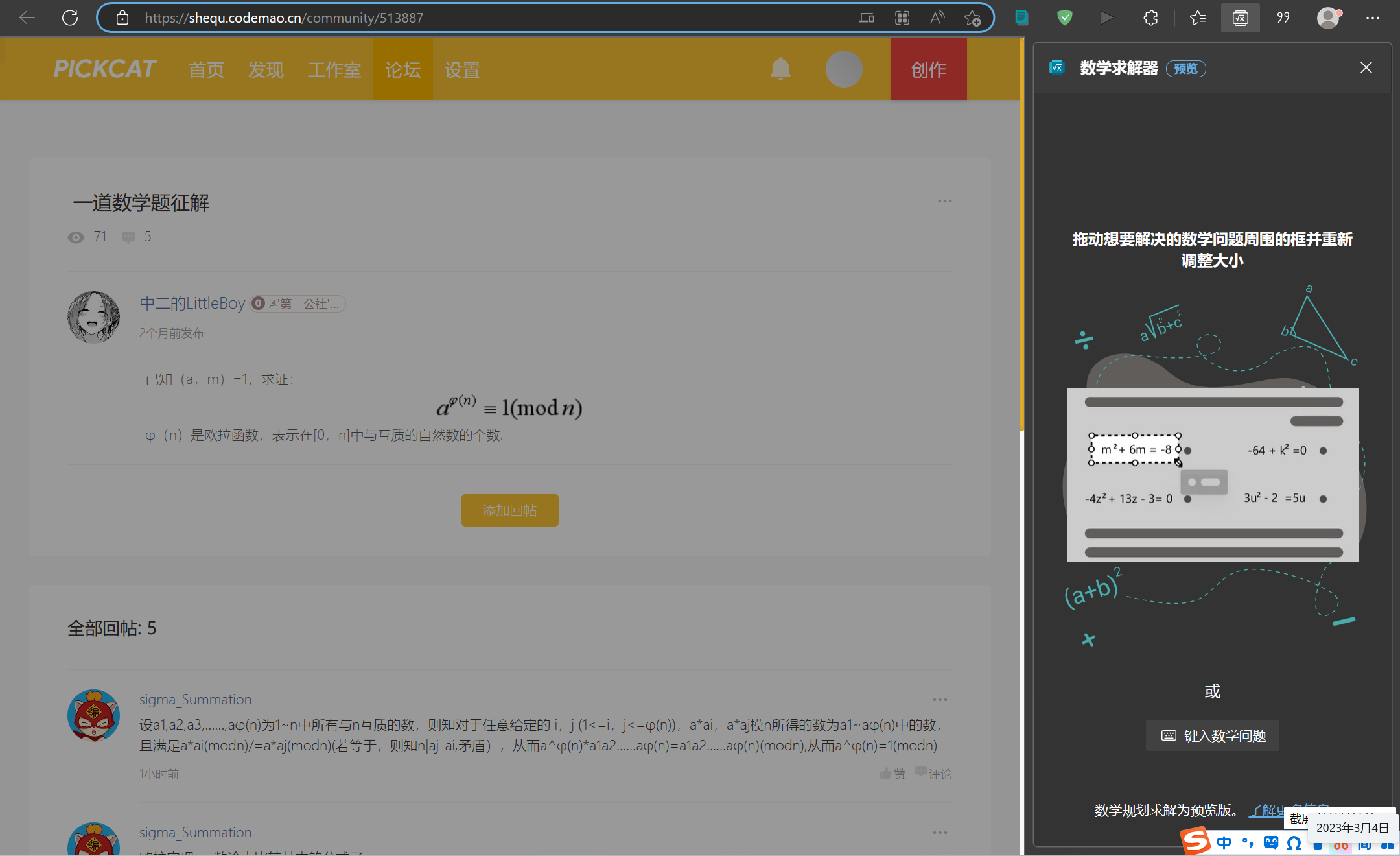Open the 发现 nav item

(x=266, y=69)
